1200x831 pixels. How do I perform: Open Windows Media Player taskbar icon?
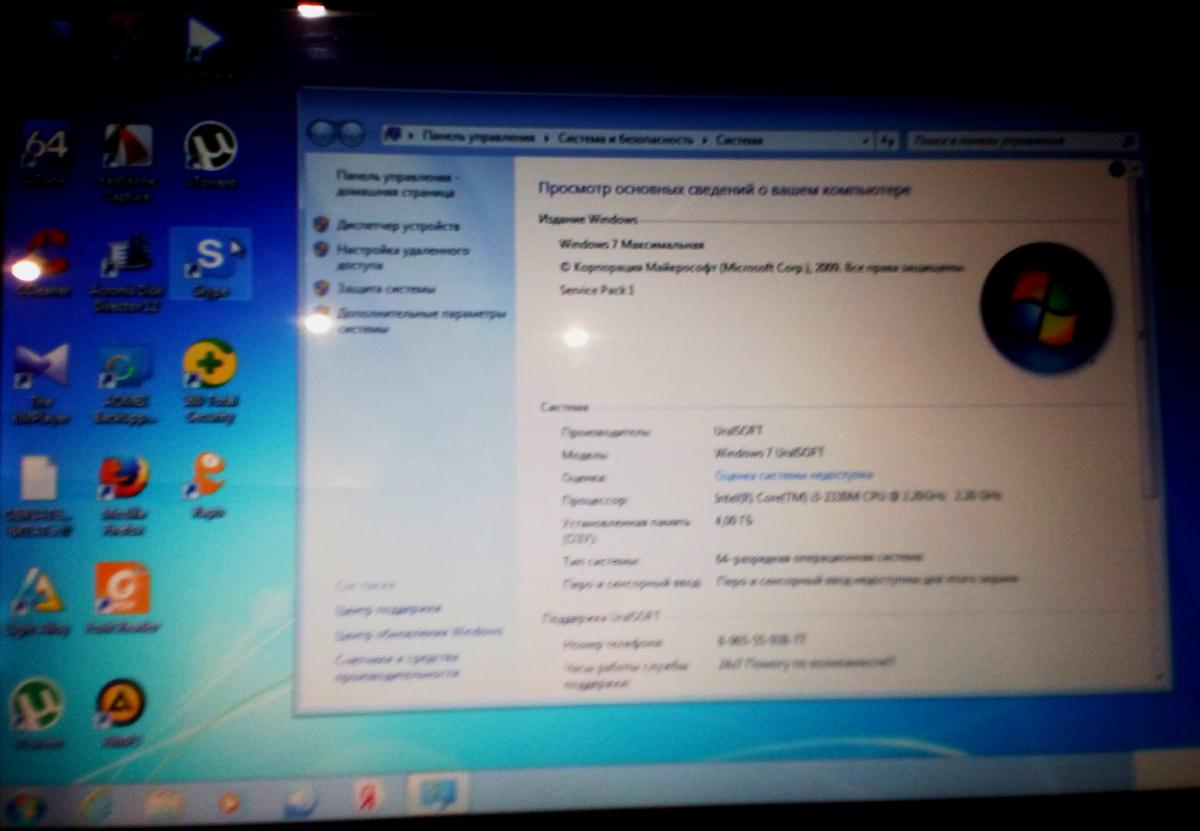click(x=230, y=802)
